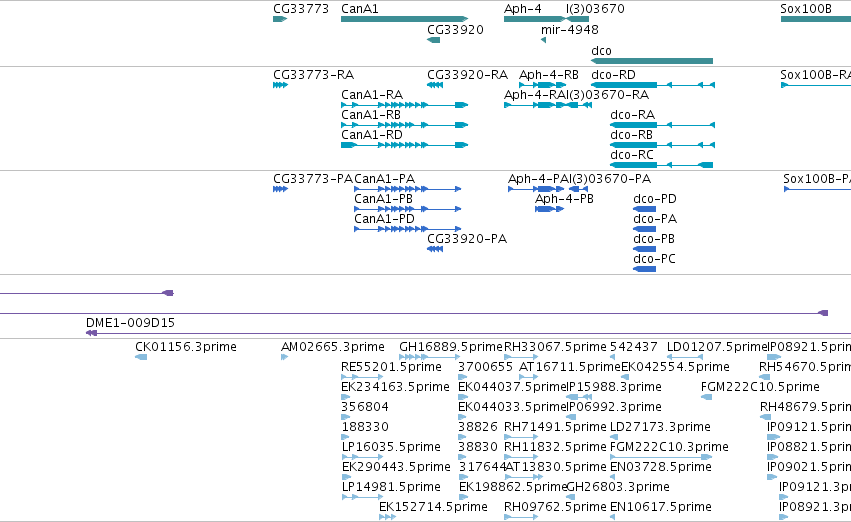Select the AT16711.5prime EST label
Image resolution: width=851 pixels, height=522 pixels.
[570, 366]
